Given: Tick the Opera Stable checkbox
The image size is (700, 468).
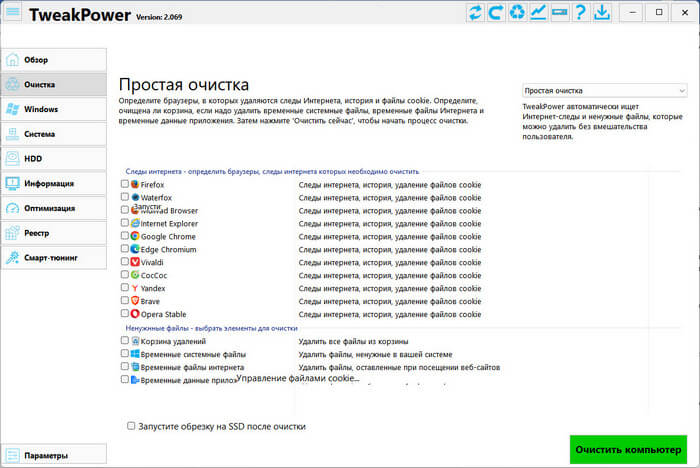Looking at the screenshot, I should point(125,313).
